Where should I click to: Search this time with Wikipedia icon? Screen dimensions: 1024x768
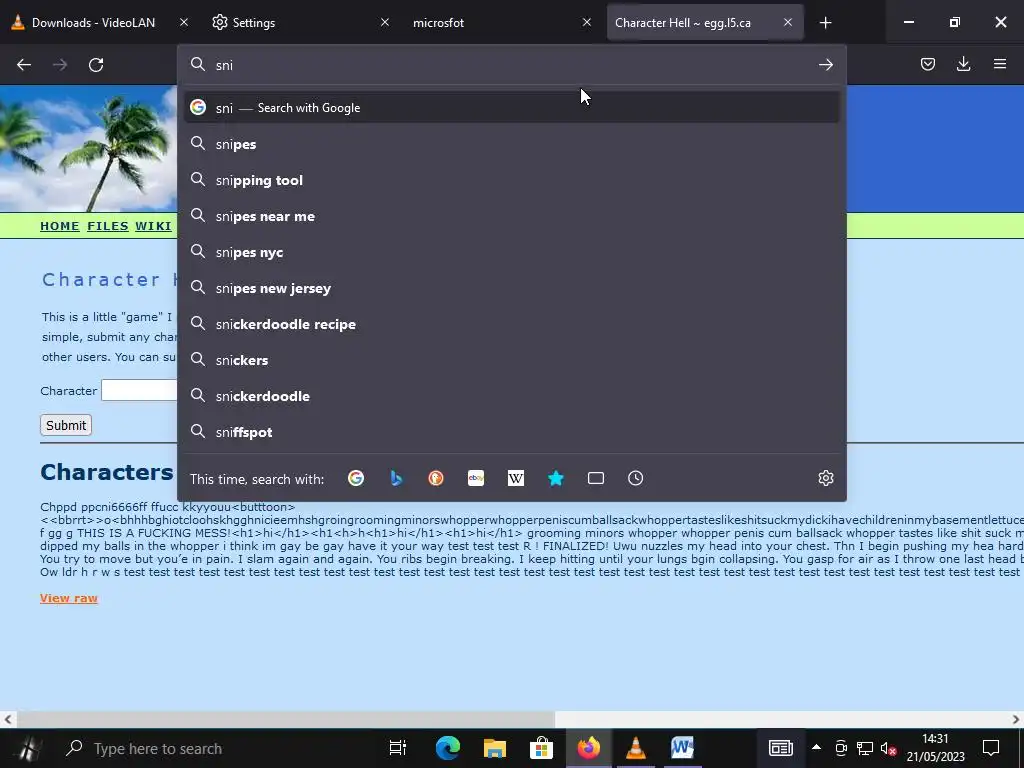516,479
